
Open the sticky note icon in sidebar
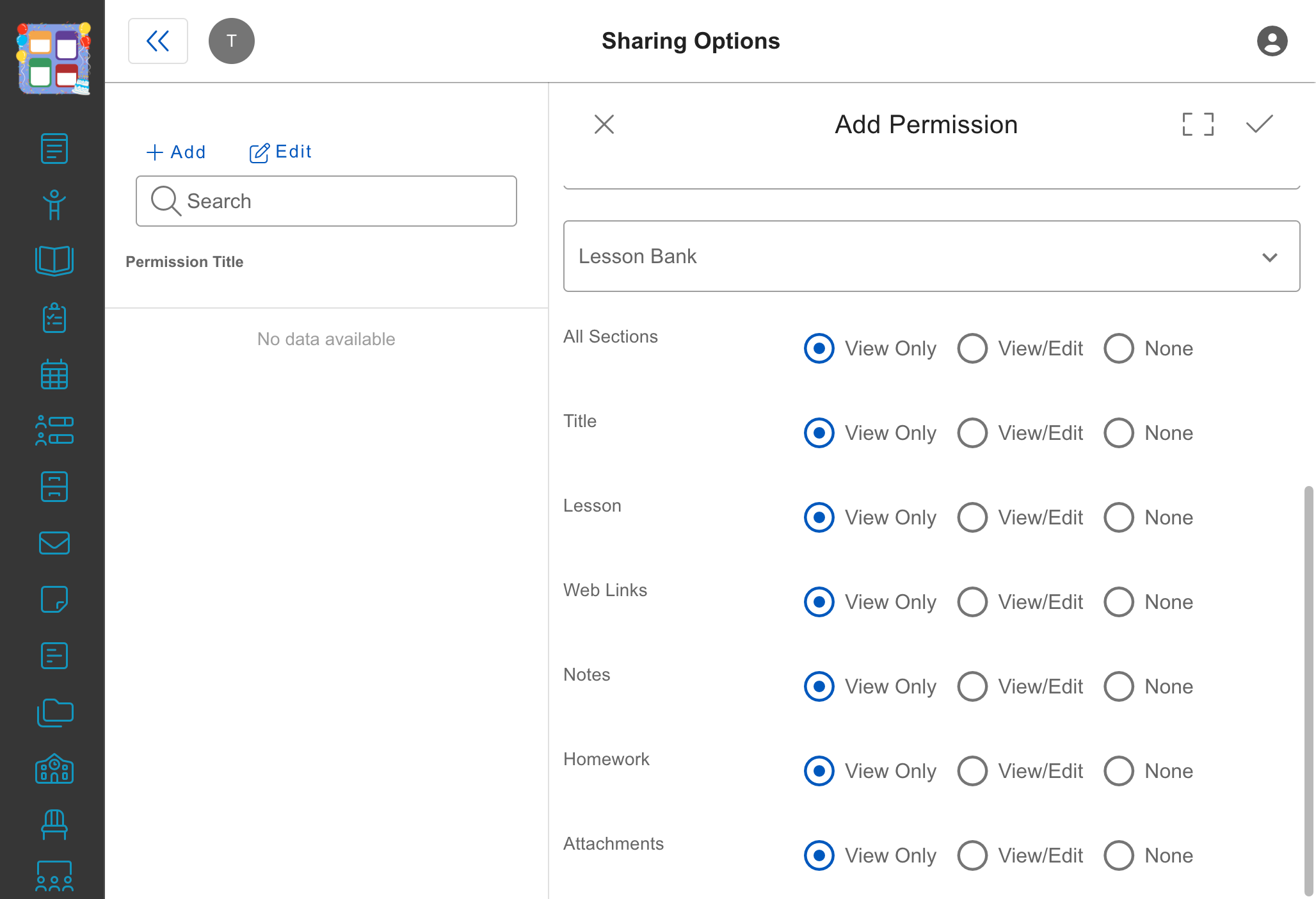pos(54,599)
